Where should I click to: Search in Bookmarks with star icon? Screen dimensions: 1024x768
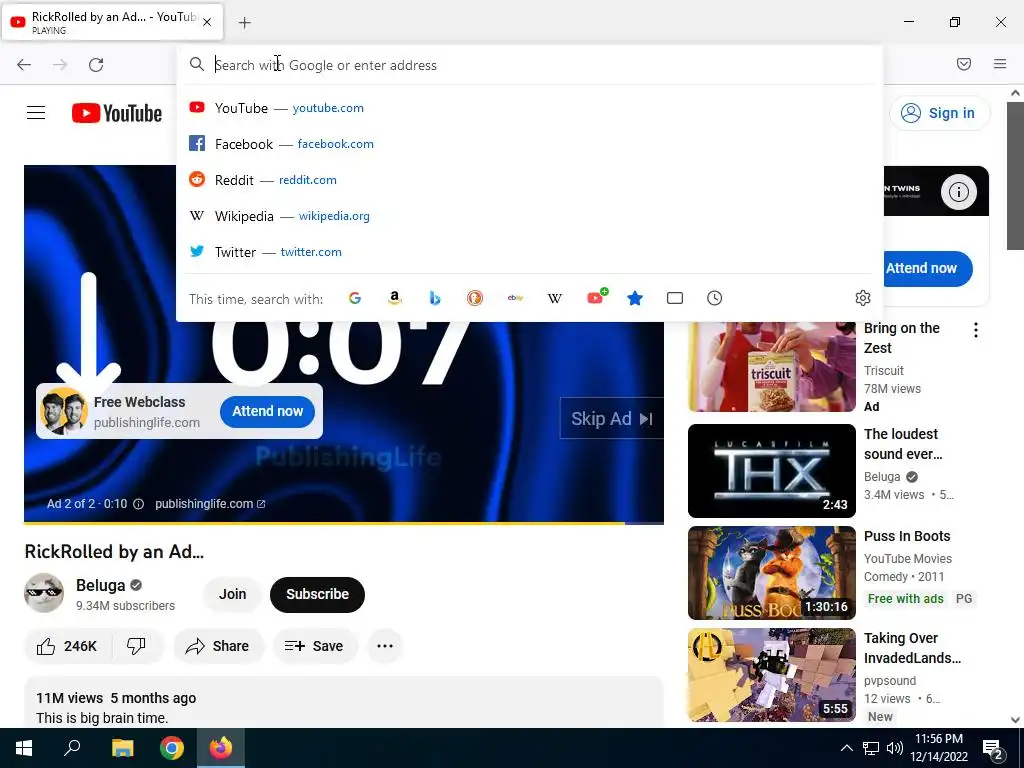(635, 298)
